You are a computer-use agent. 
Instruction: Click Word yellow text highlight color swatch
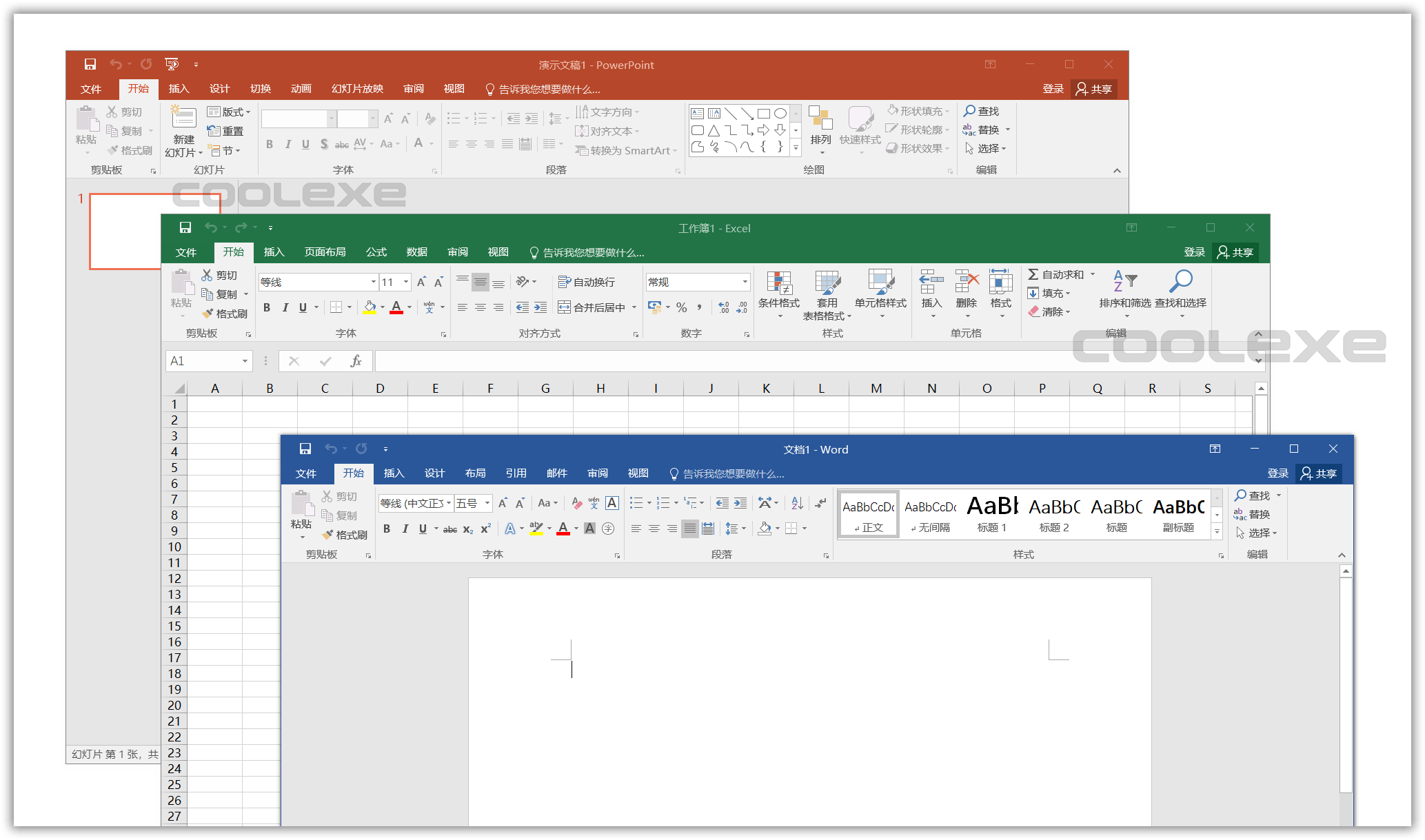tap(536, 529)
